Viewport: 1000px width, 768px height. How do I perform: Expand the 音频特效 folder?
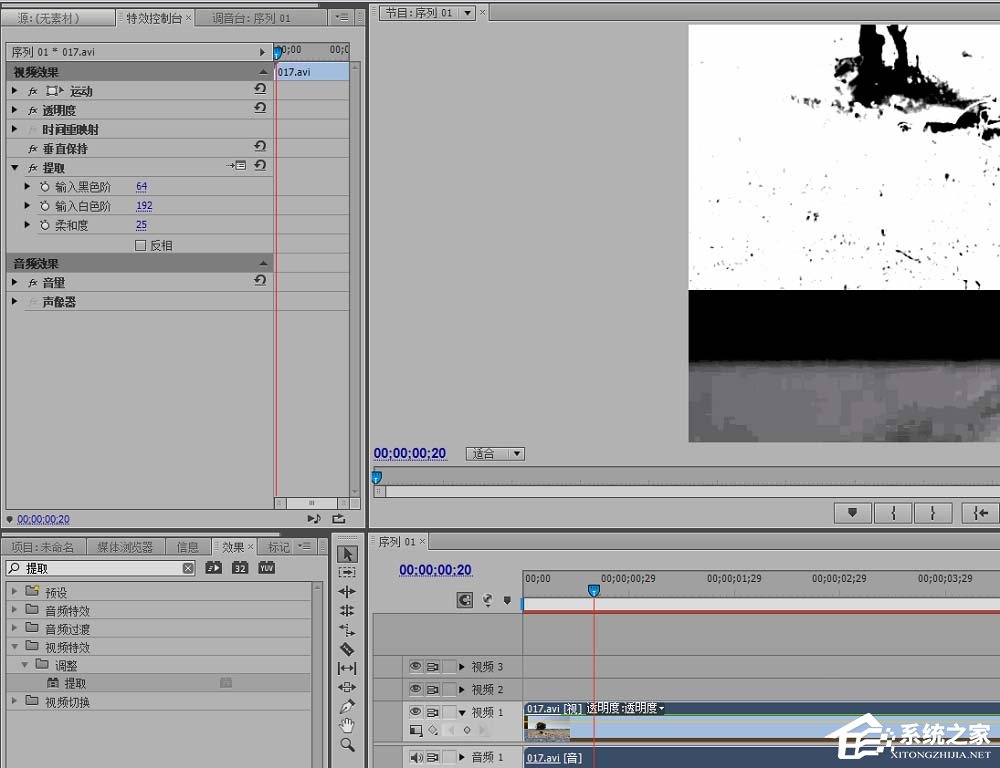tap(15, 611)
